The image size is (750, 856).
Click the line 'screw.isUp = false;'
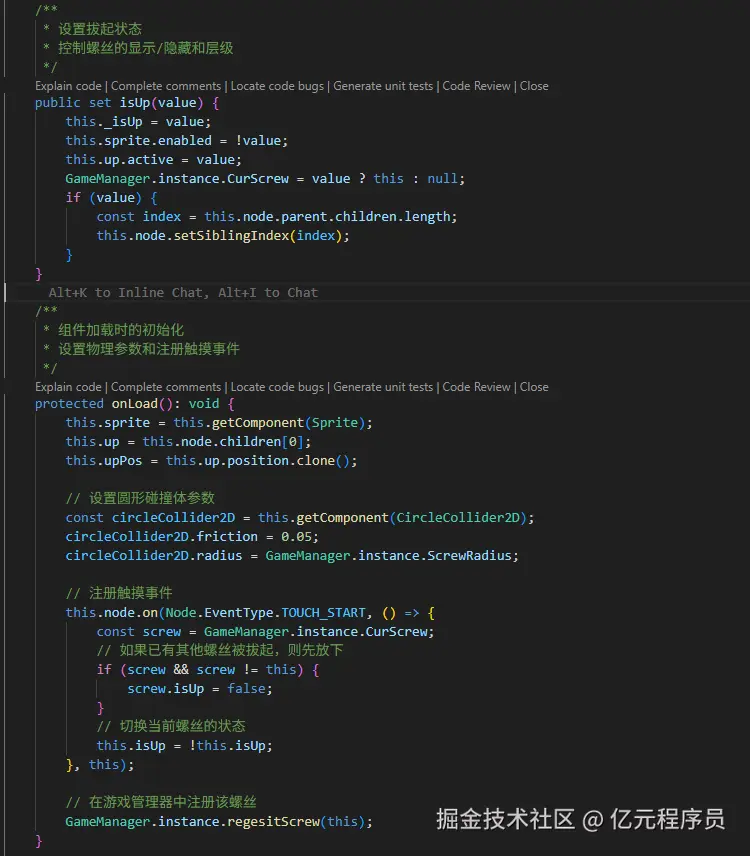point(200,689)
